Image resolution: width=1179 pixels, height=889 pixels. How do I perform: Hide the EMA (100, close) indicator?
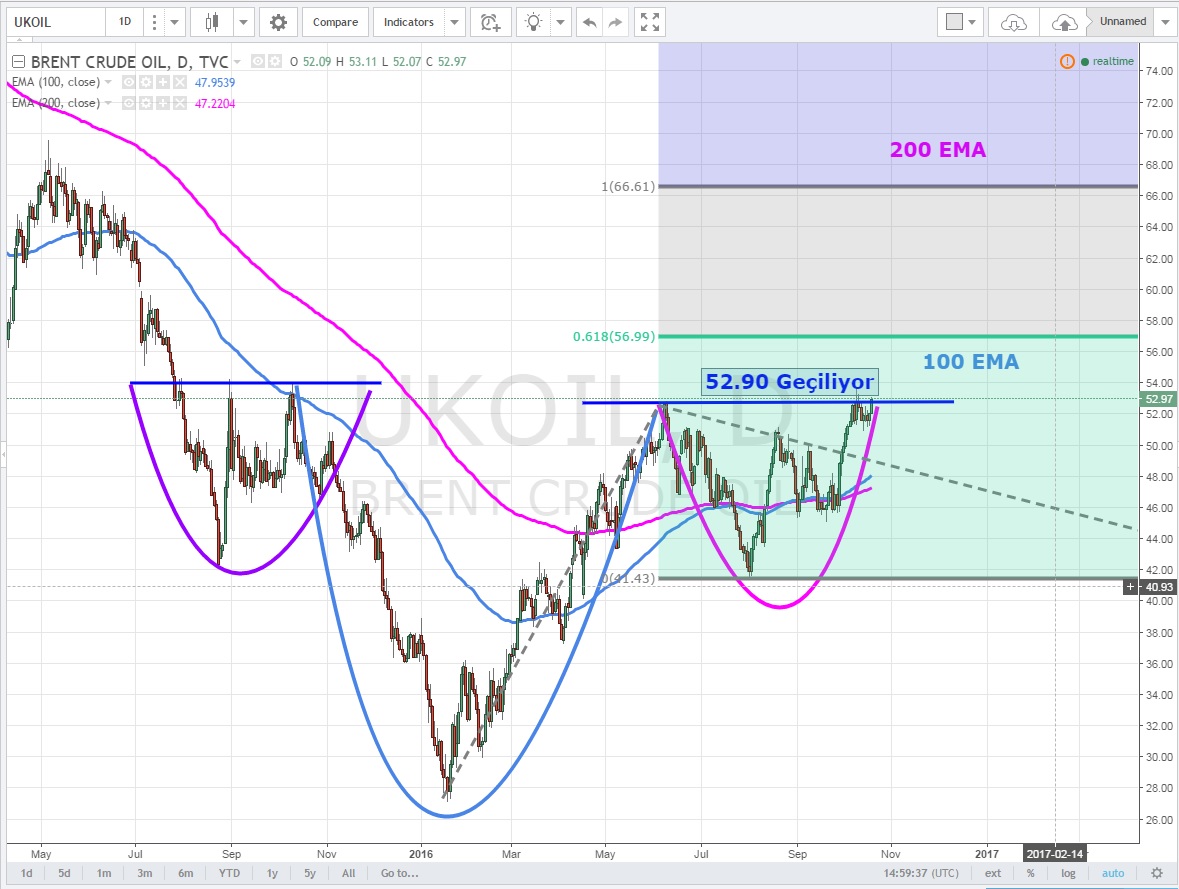click(128, 82)
